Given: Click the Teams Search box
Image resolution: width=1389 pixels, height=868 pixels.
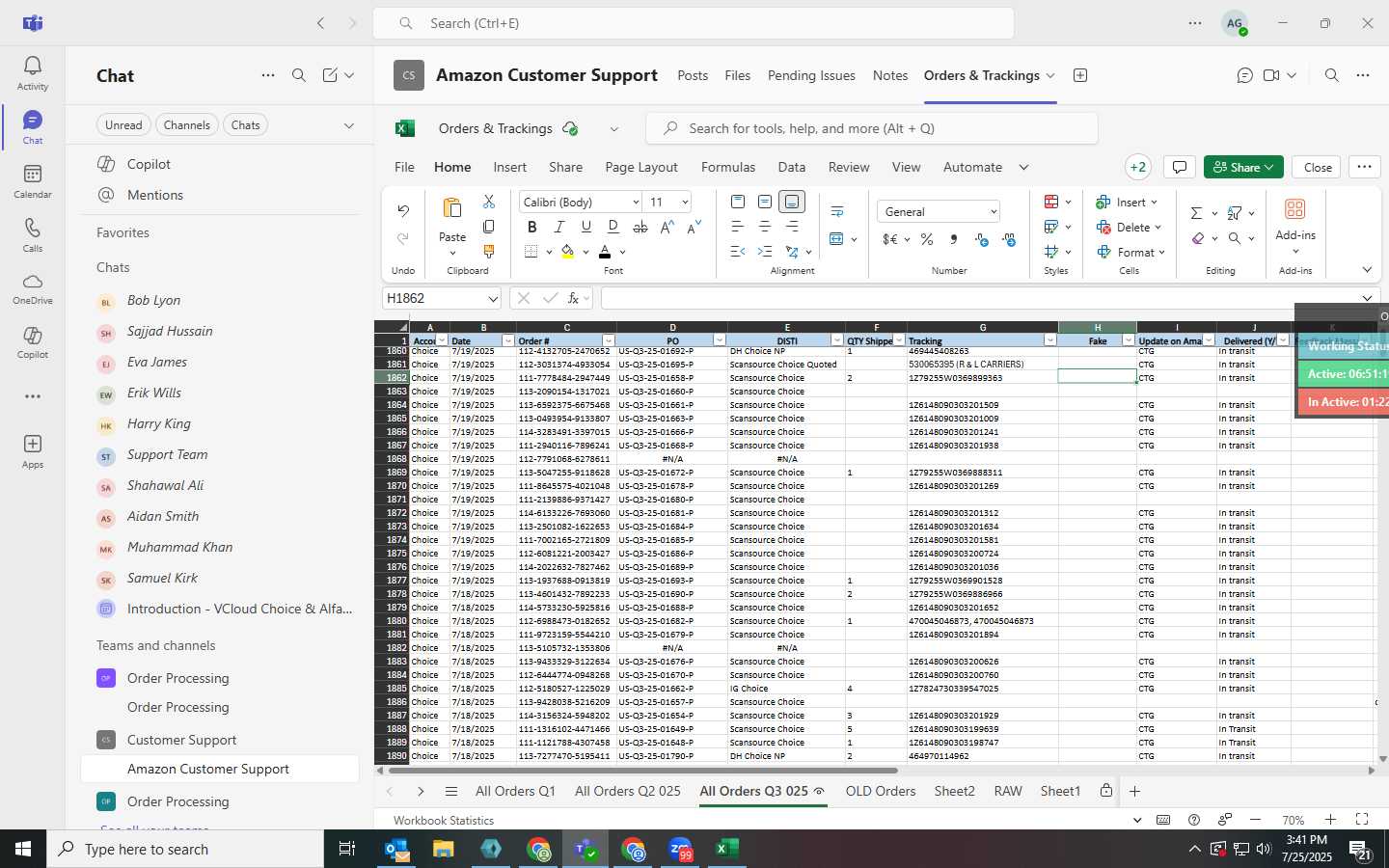Looking at the screenshot, I should (694, 23).
